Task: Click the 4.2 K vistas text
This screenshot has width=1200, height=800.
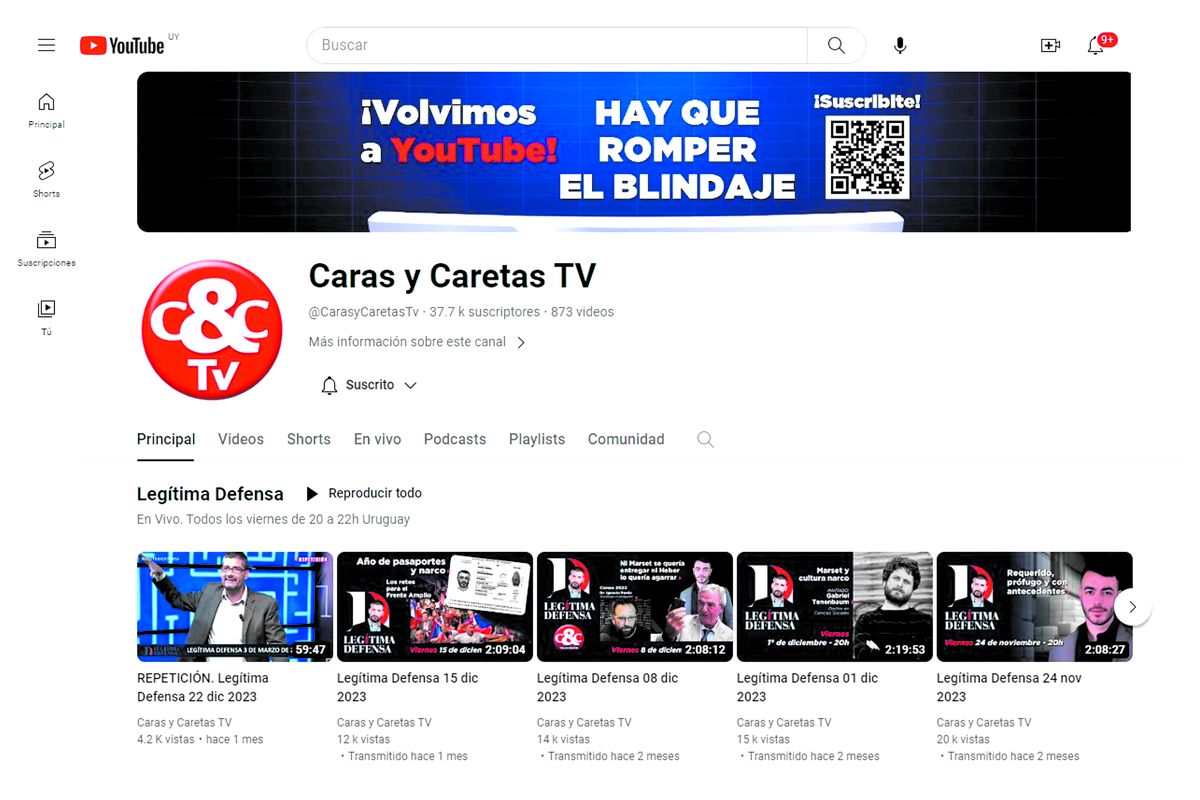Action: point(165,739)
